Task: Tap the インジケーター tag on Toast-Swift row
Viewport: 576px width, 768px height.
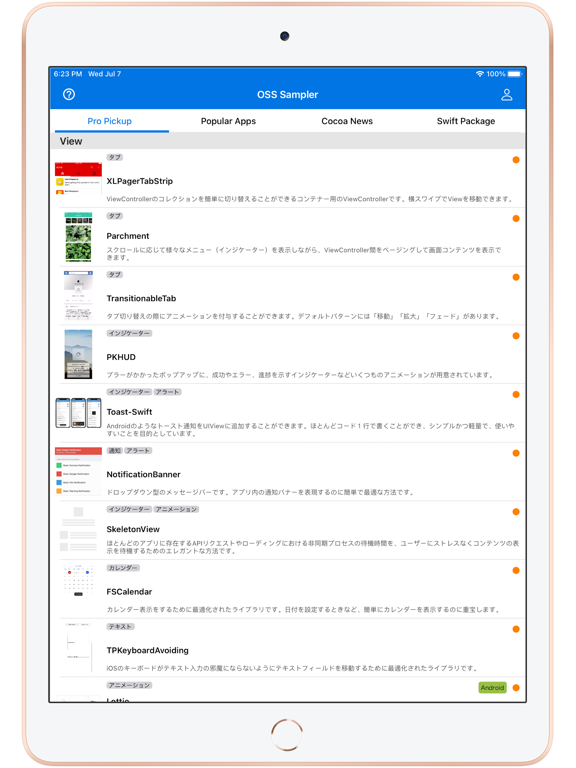Action: [129, 392]
